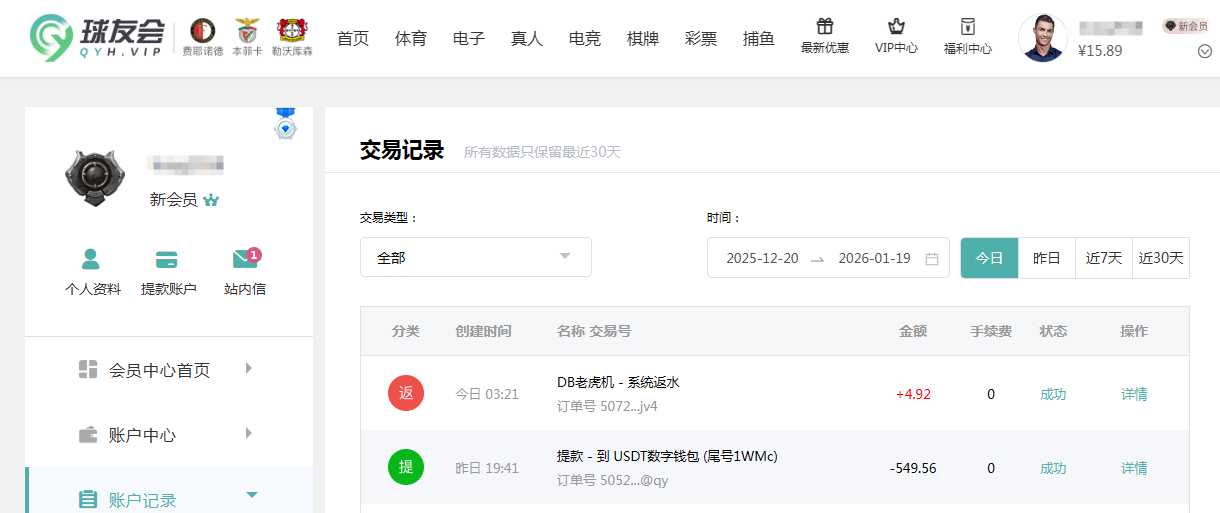Select the 昨日 time filter
The image size is (1220, 513).
click(x=1047, y=257)
